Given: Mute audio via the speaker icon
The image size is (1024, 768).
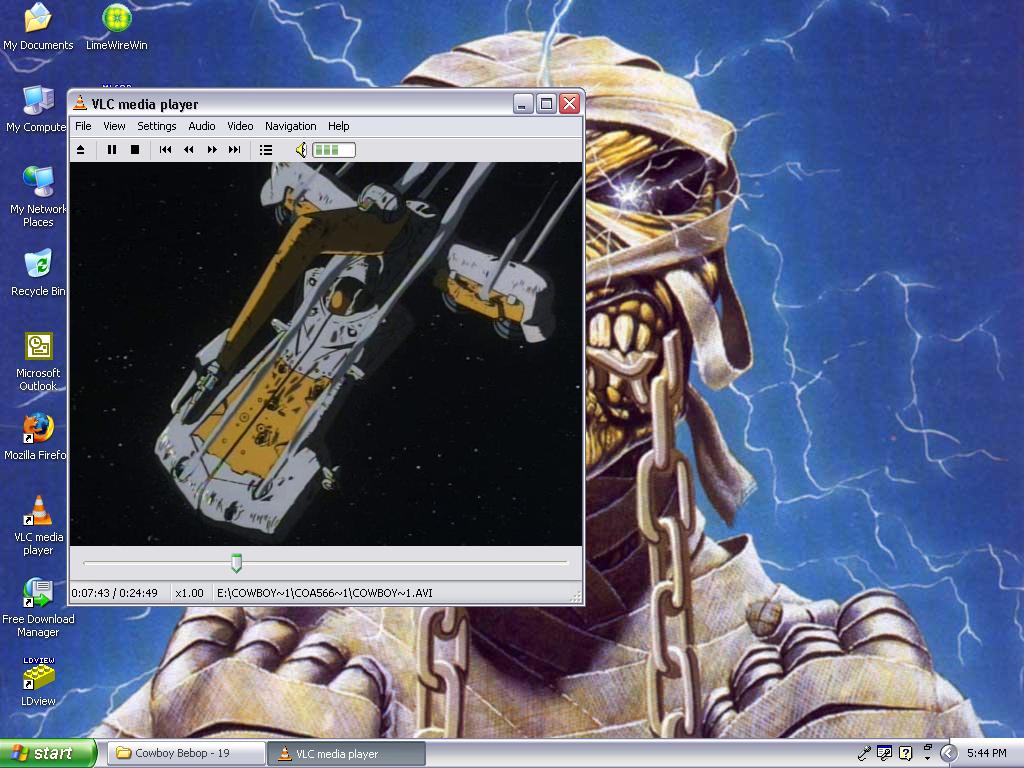Looking at the screenshot, I should tap(301, 150).
